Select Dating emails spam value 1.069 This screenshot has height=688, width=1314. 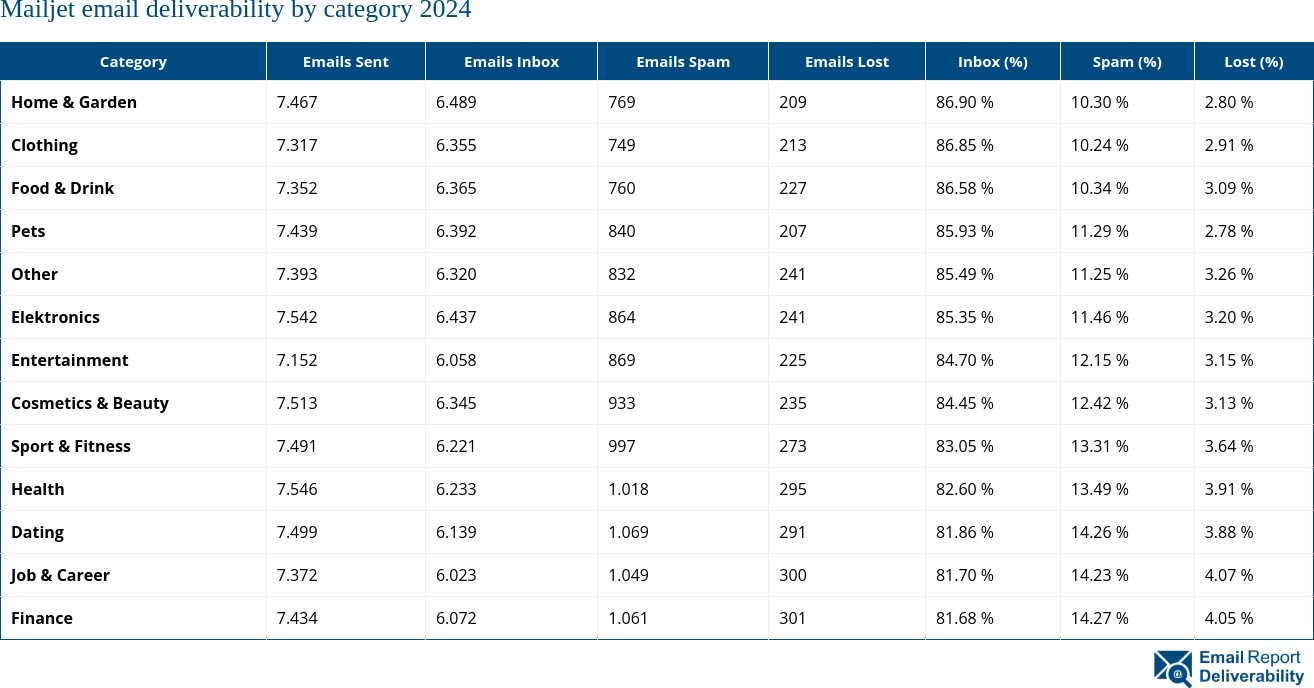[x=628, y=532]
